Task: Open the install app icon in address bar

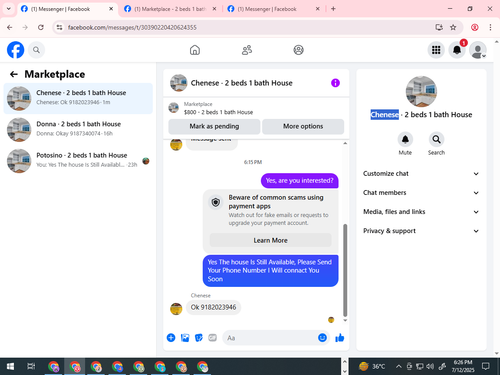Action: pyautogui.click(x=439, y=27)
